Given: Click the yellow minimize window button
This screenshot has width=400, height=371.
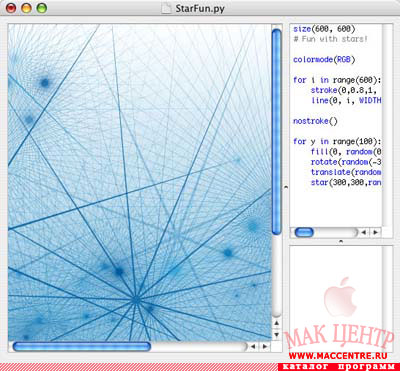Looking at the screenshot, I should [x=26, y=8].
